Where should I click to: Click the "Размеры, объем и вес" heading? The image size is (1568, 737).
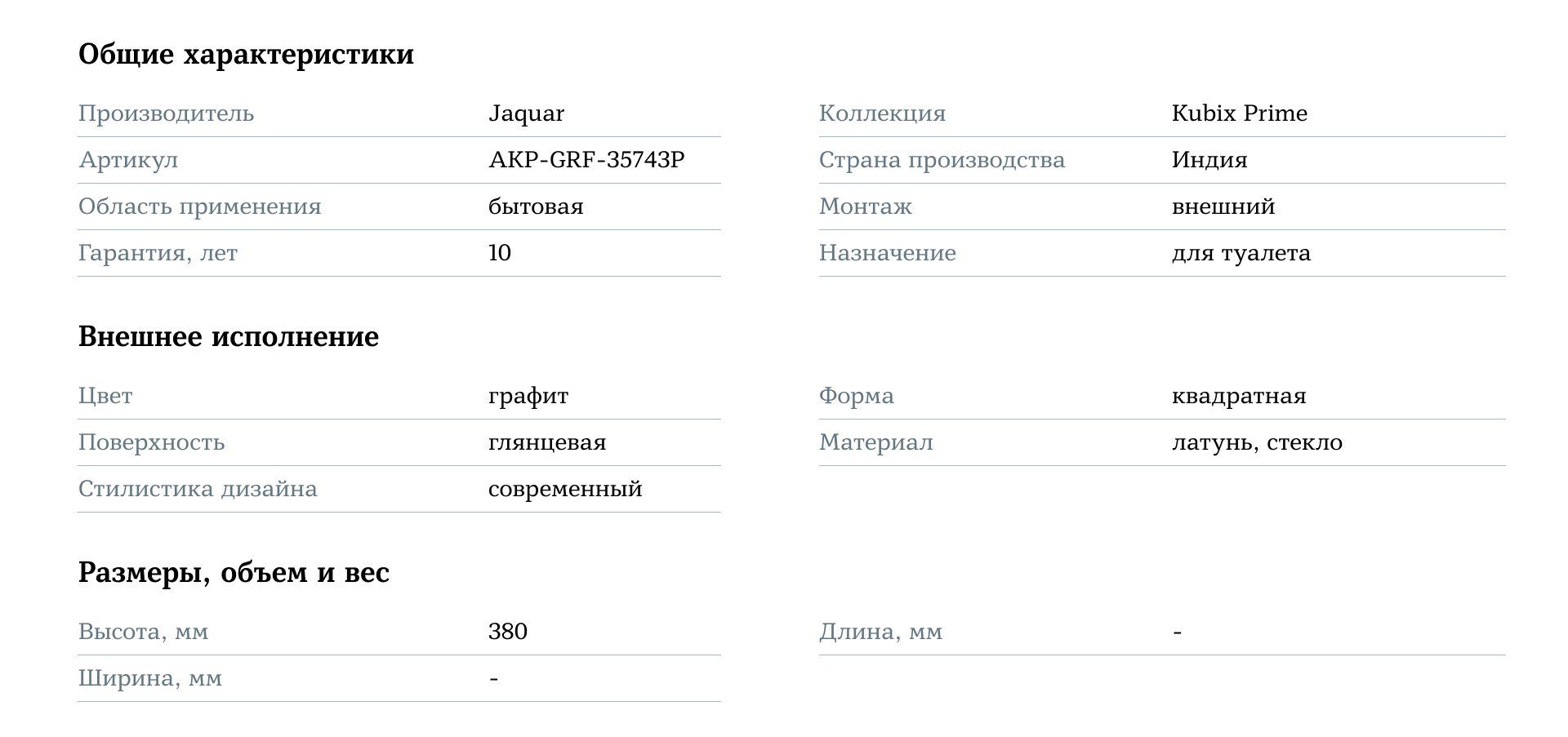coord(234,572)
